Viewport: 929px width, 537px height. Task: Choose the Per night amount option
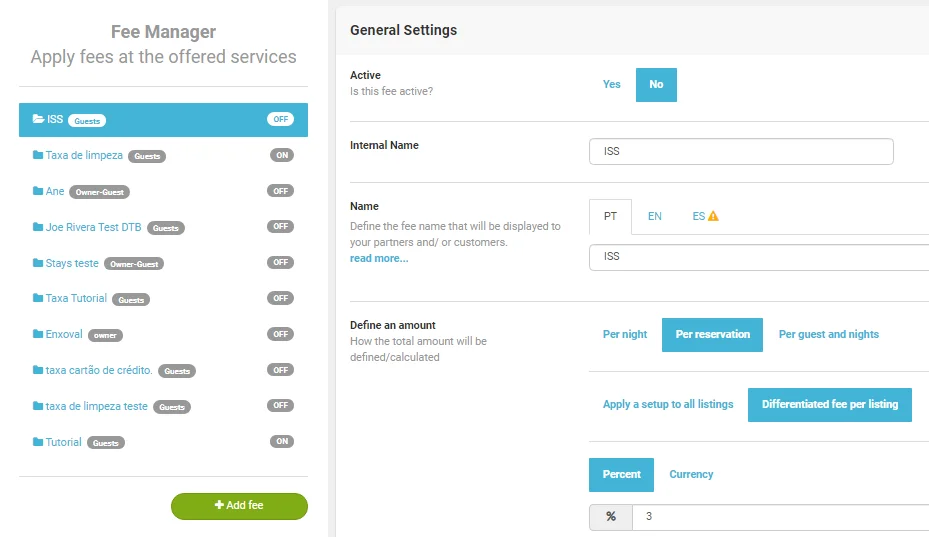(x=625, y=335)
